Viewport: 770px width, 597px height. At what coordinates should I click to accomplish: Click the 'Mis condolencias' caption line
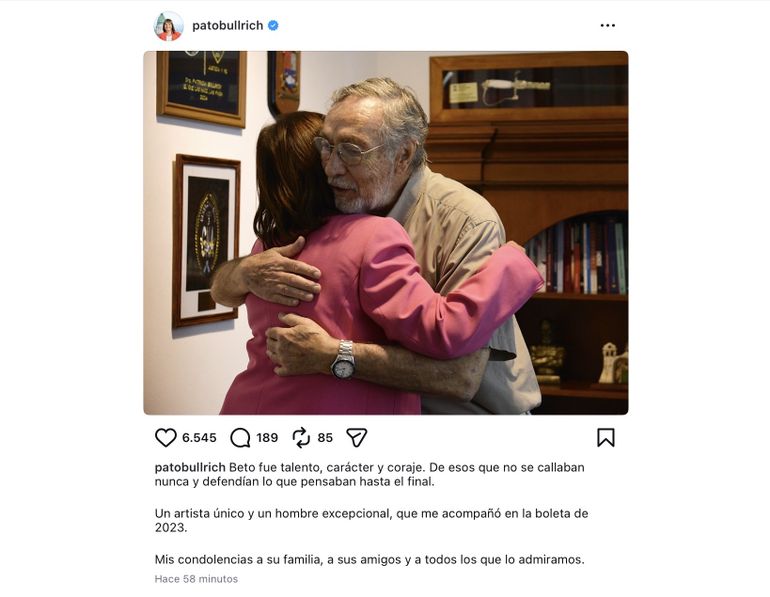[x=369, y=559]
